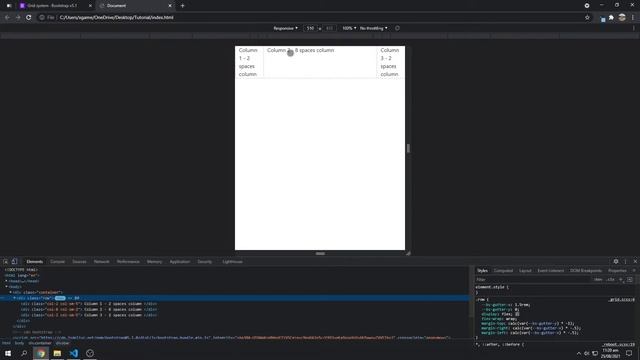Click the Chrome taskbar icon
The image size is (640, 360).
(41, 353)
